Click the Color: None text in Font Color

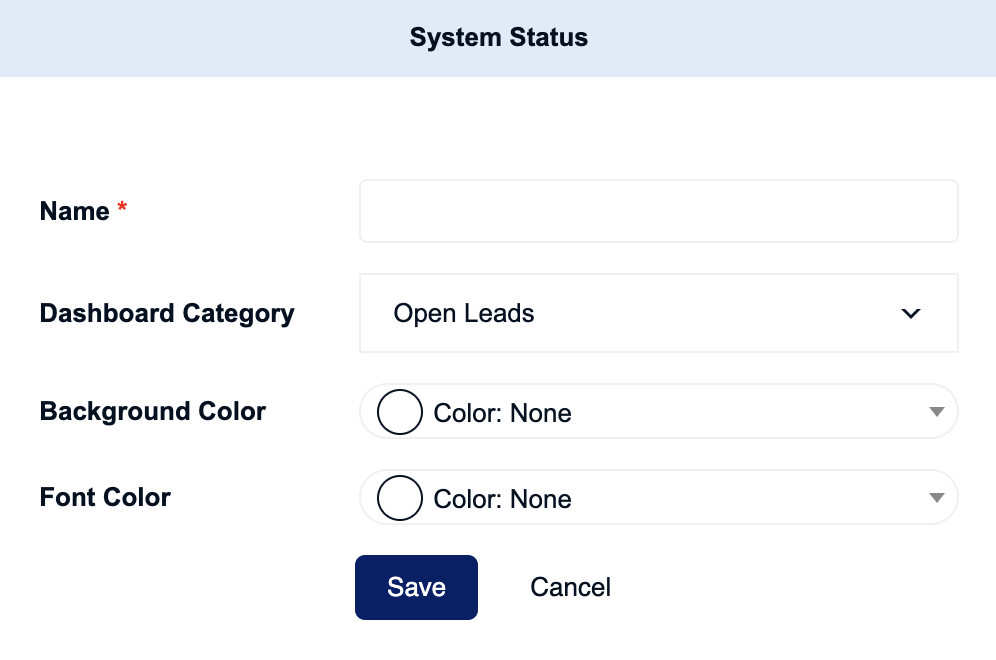(502, 499)
